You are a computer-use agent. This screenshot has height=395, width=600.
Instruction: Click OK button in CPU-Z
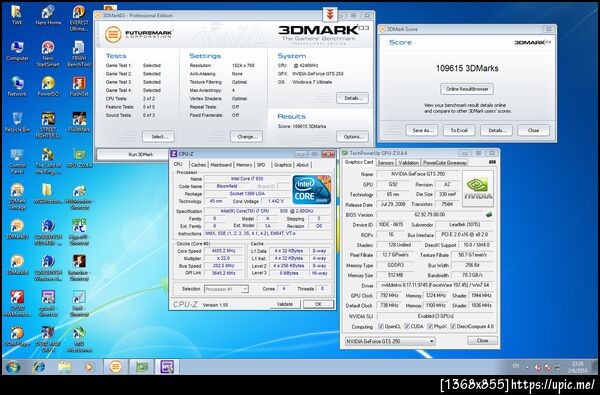coord(318,304)
